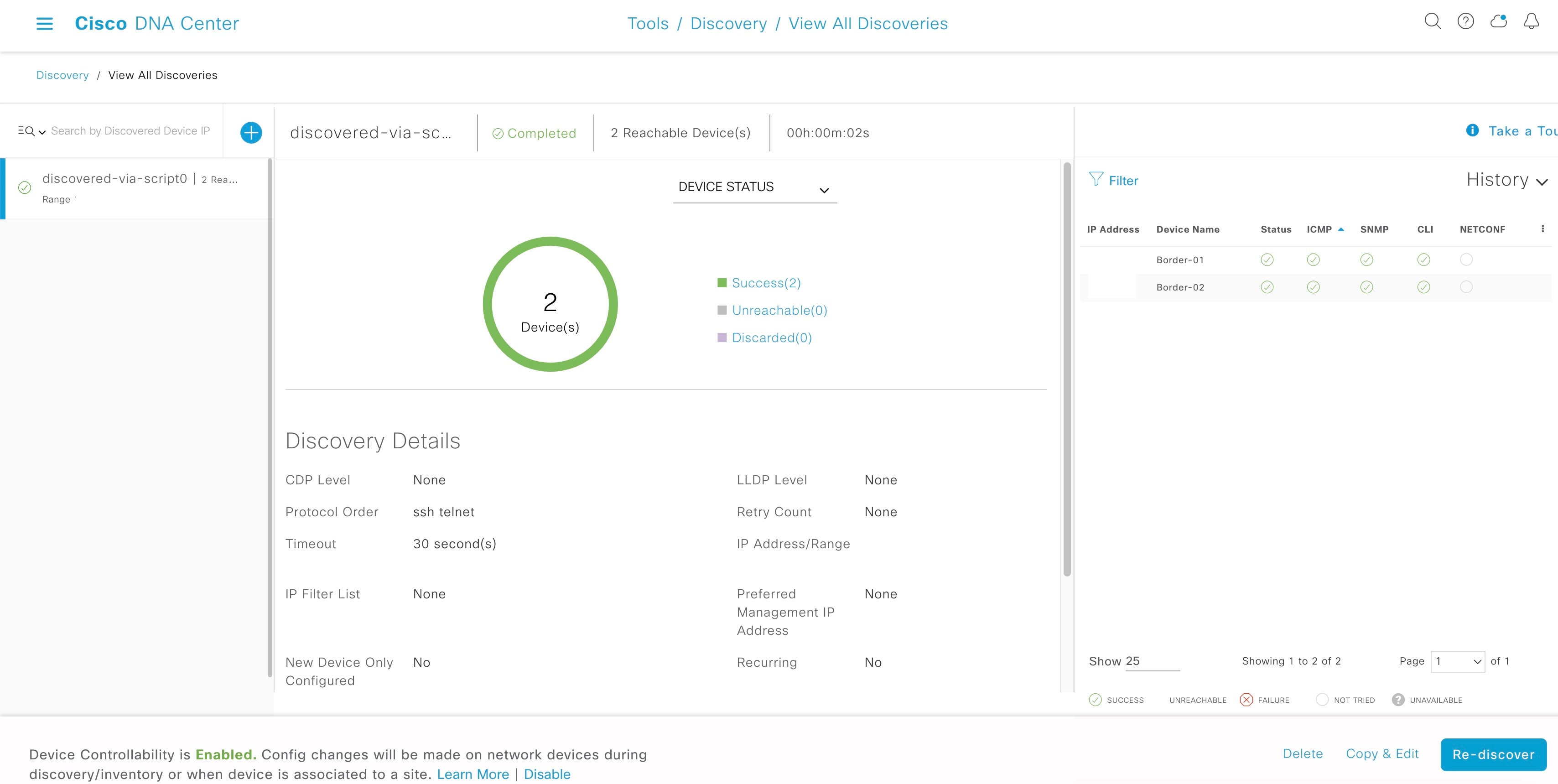
Task: Click the Filter icon in History panel
Action: coord(1096,180)
